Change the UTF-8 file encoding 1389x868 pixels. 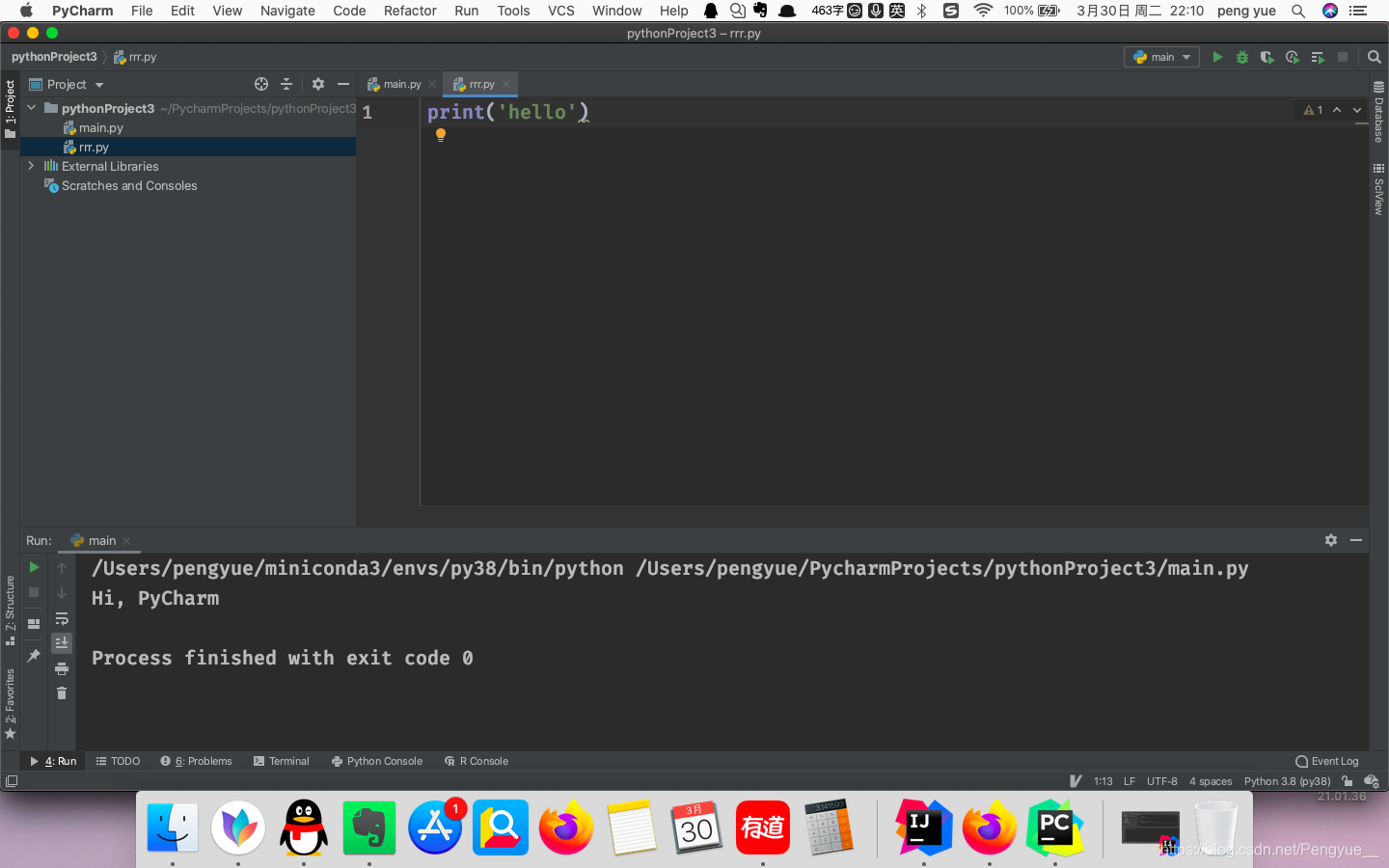tap(1162, 781)
